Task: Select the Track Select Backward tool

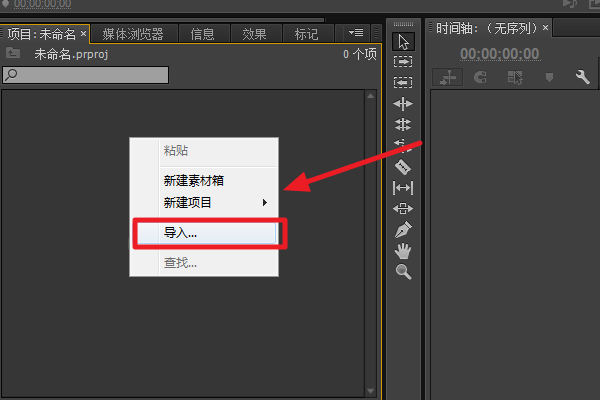Action: pos(403,82)
